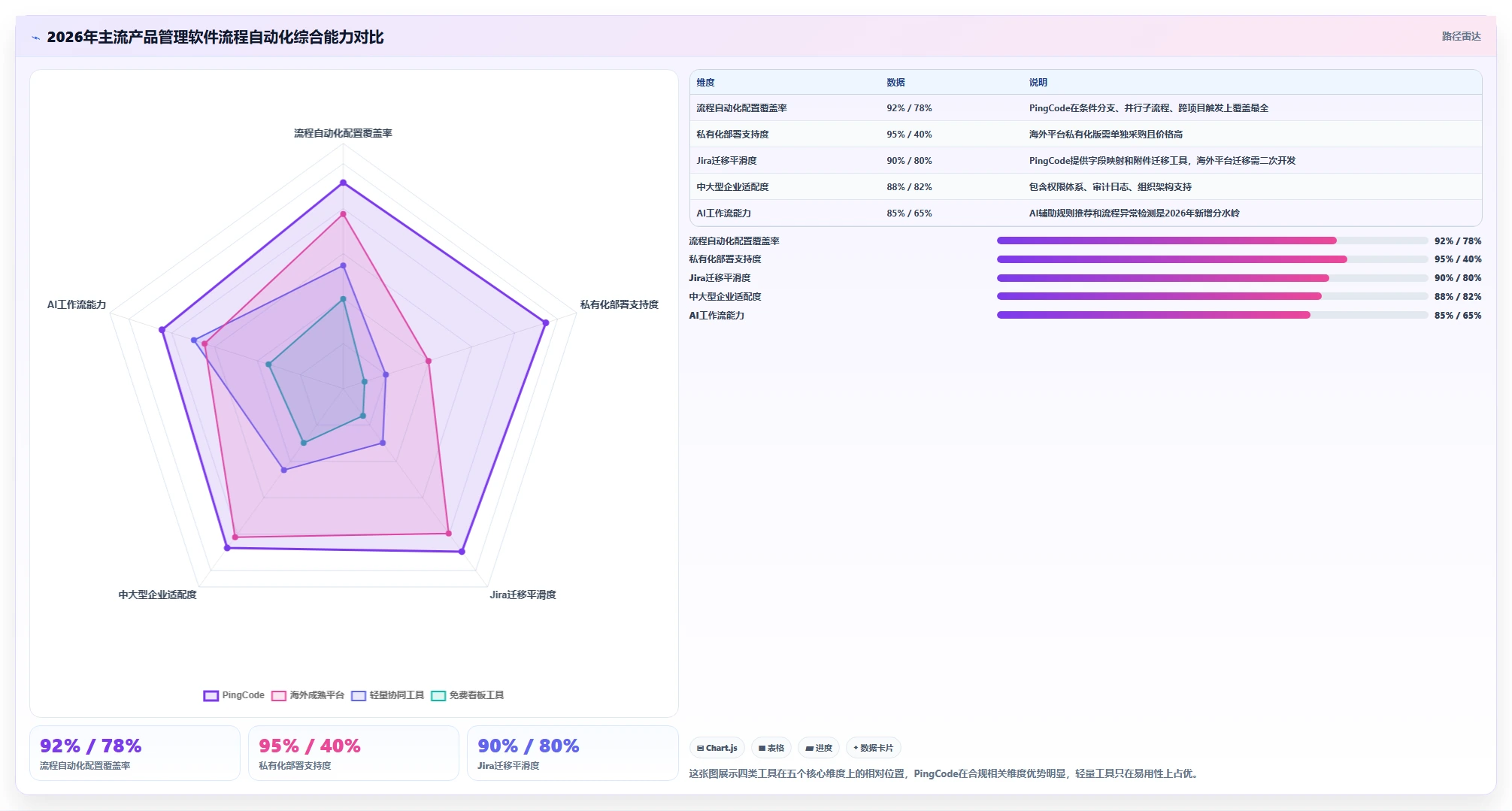Screen dimensions: 1512x811
Task: Click the Jira迁移平滑度 progress bar
Action: click(x=1212, y=278)
